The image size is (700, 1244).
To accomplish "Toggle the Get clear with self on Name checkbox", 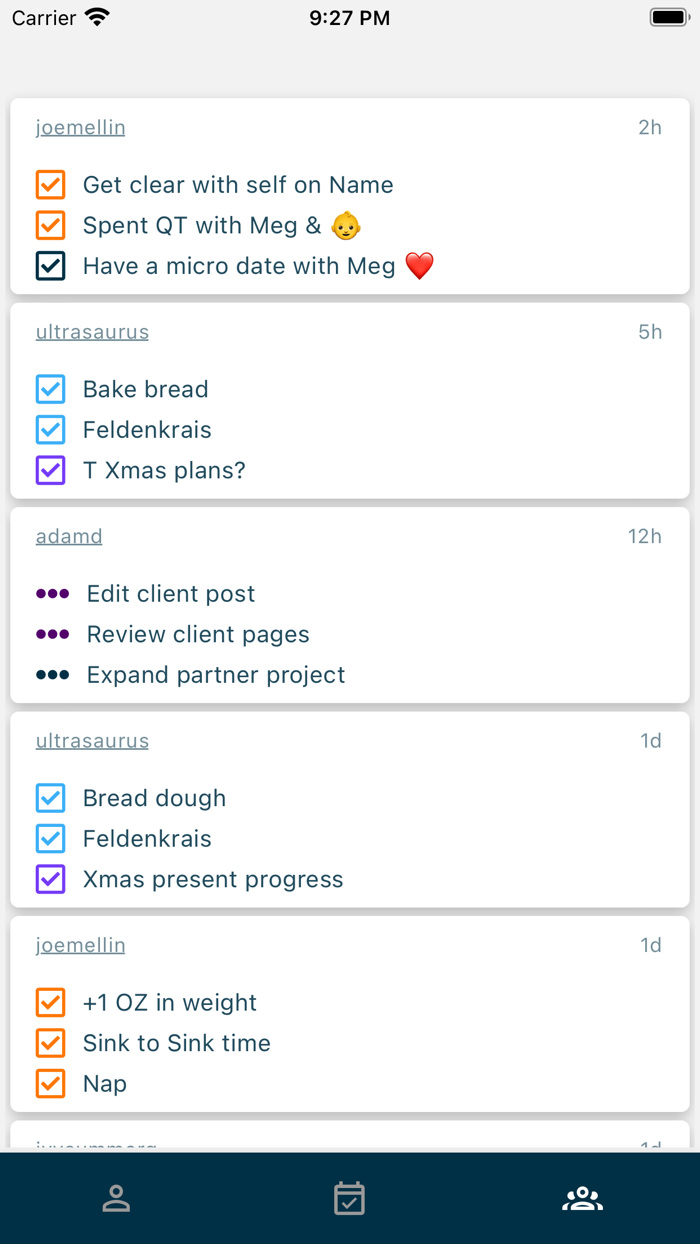I will 50,185.
